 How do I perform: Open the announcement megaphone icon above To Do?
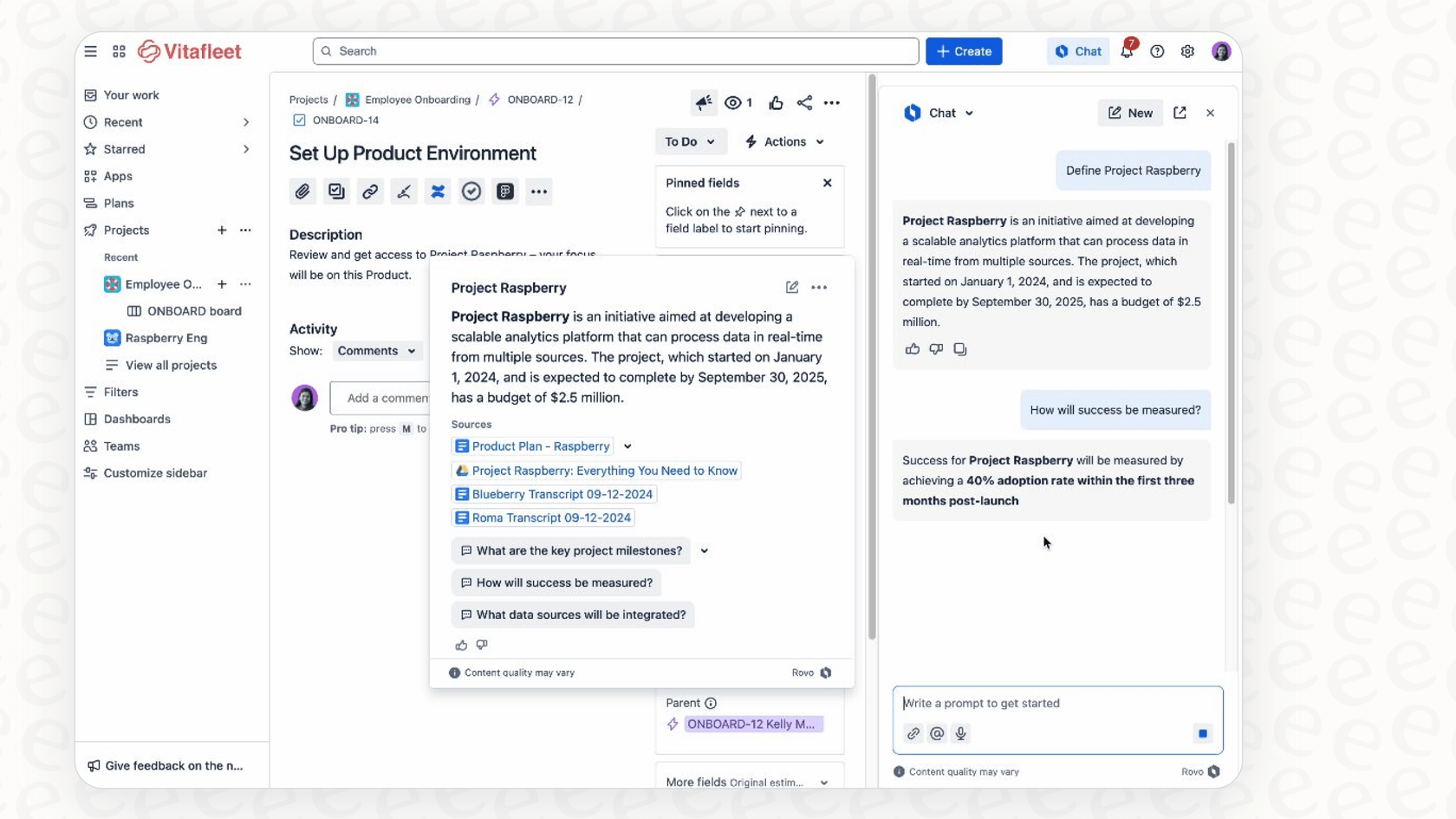click(x=704, y=102)
